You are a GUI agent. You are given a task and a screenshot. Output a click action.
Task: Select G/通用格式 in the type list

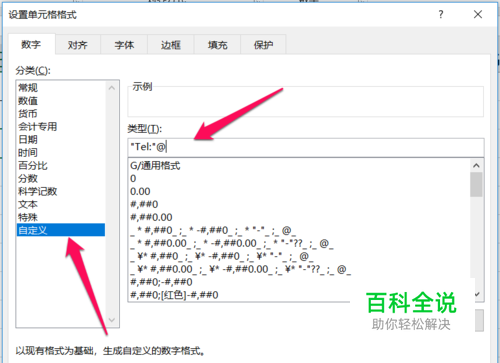pos(299,166)
